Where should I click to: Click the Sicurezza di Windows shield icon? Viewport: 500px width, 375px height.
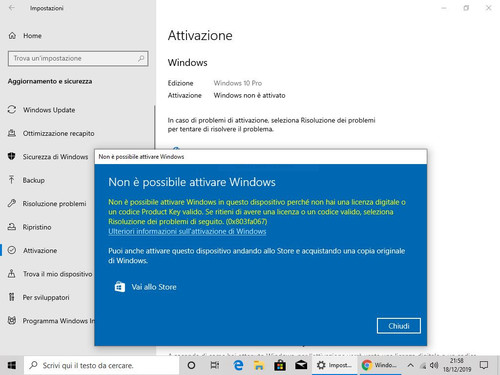(12, 156)
